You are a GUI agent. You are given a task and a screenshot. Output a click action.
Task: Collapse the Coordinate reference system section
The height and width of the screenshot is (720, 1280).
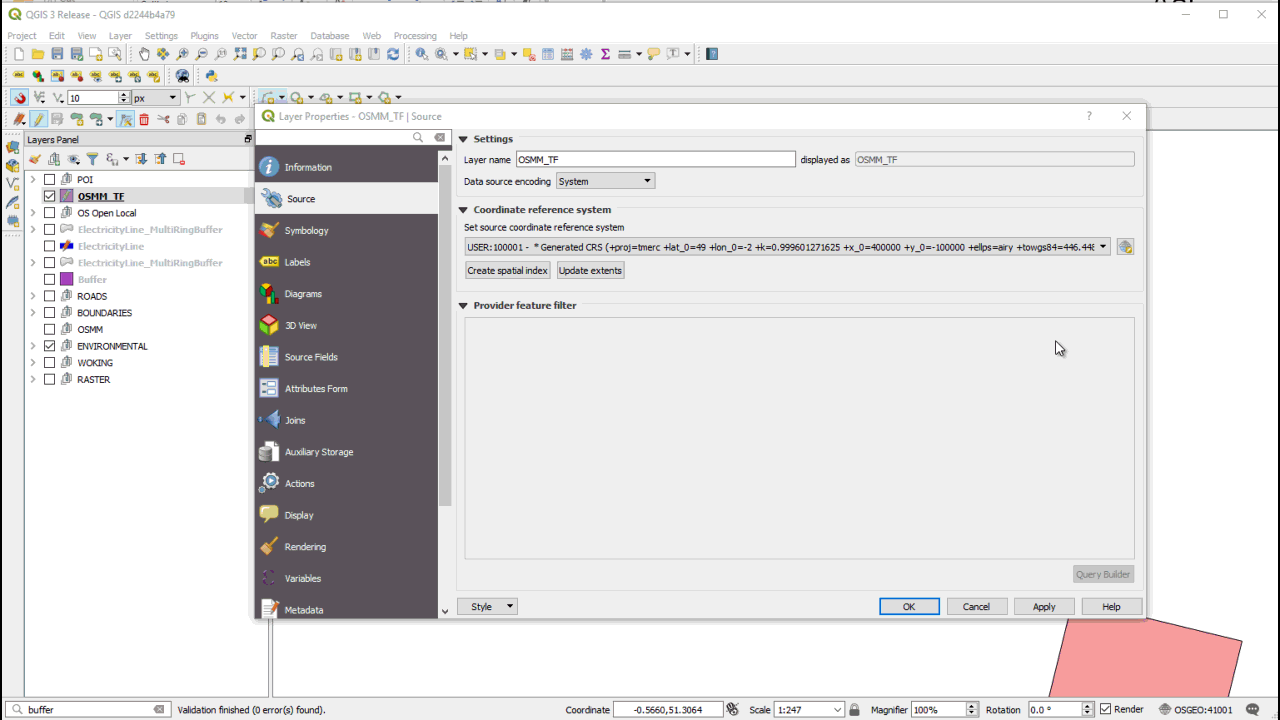coord(463,210)
